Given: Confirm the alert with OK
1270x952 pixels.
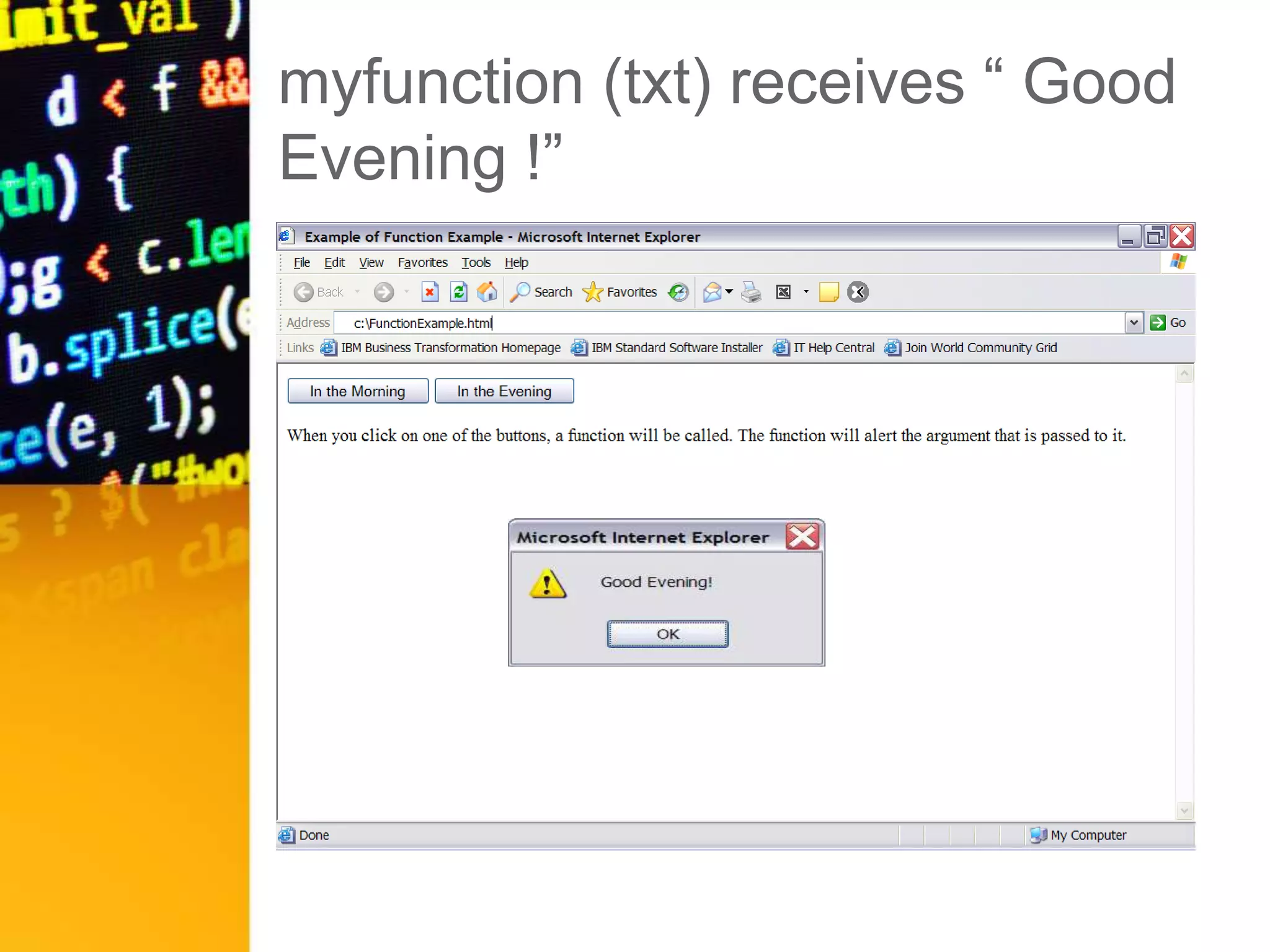Looking at the screenshot, I should pos(668,634).
